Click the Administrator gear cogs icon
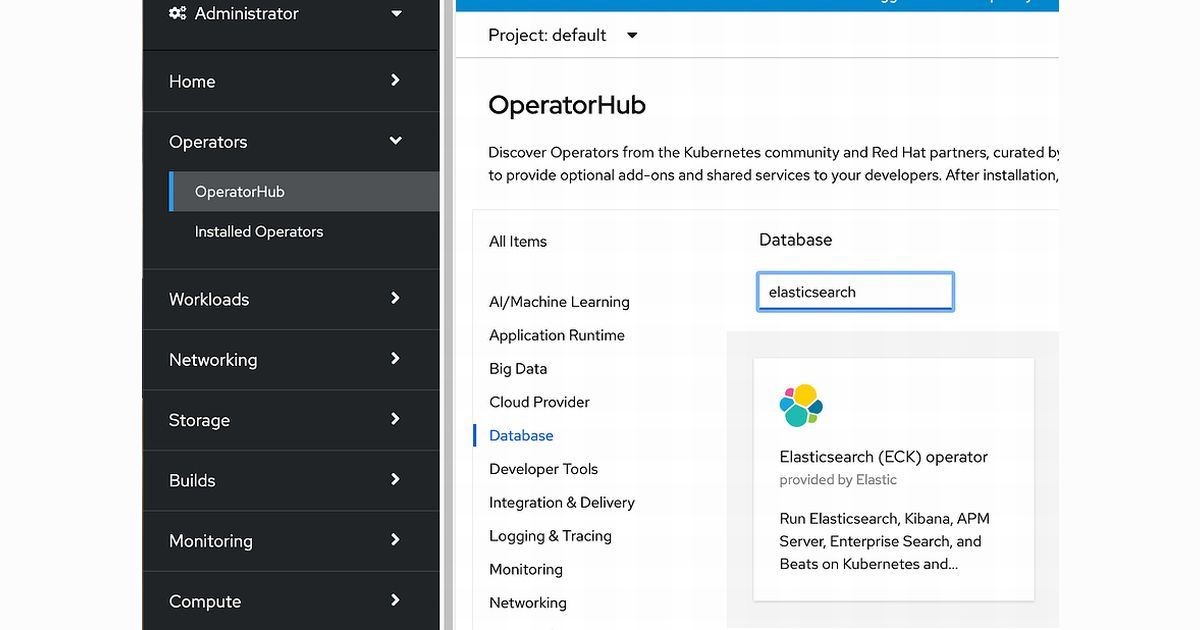The height and width of the screenshot is (630, 1200). point(178,14)
